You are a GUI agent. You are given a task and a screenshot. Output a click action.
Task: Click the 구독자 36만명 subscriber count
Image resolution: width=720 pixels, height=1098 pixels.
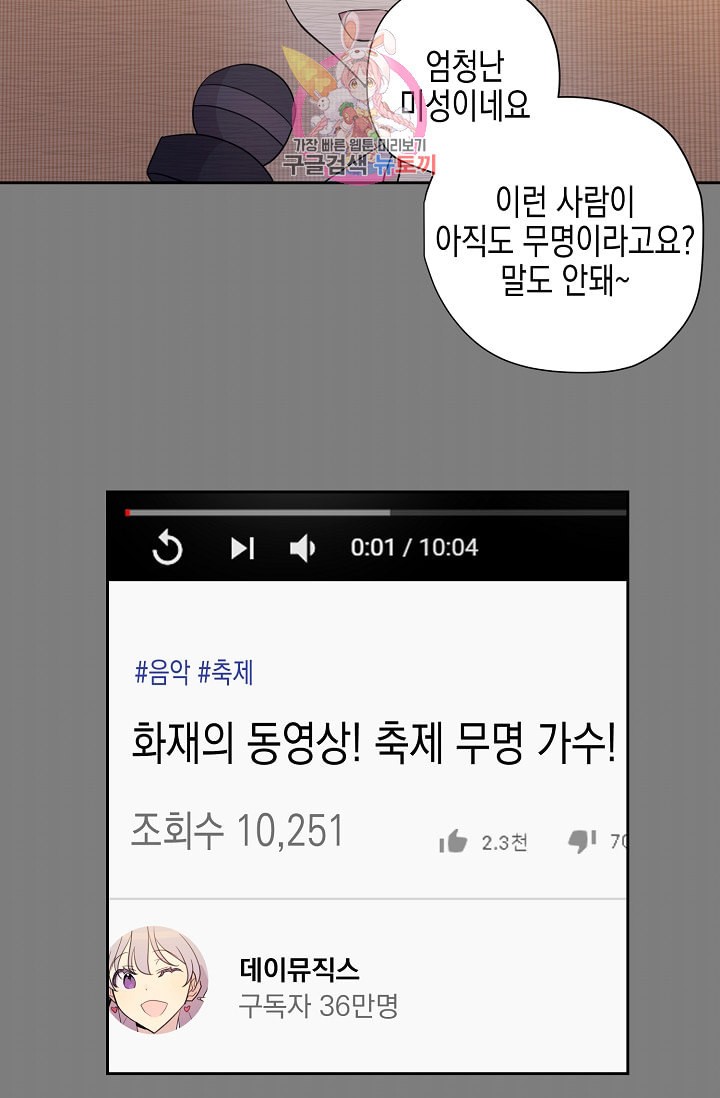(319, 1006)
